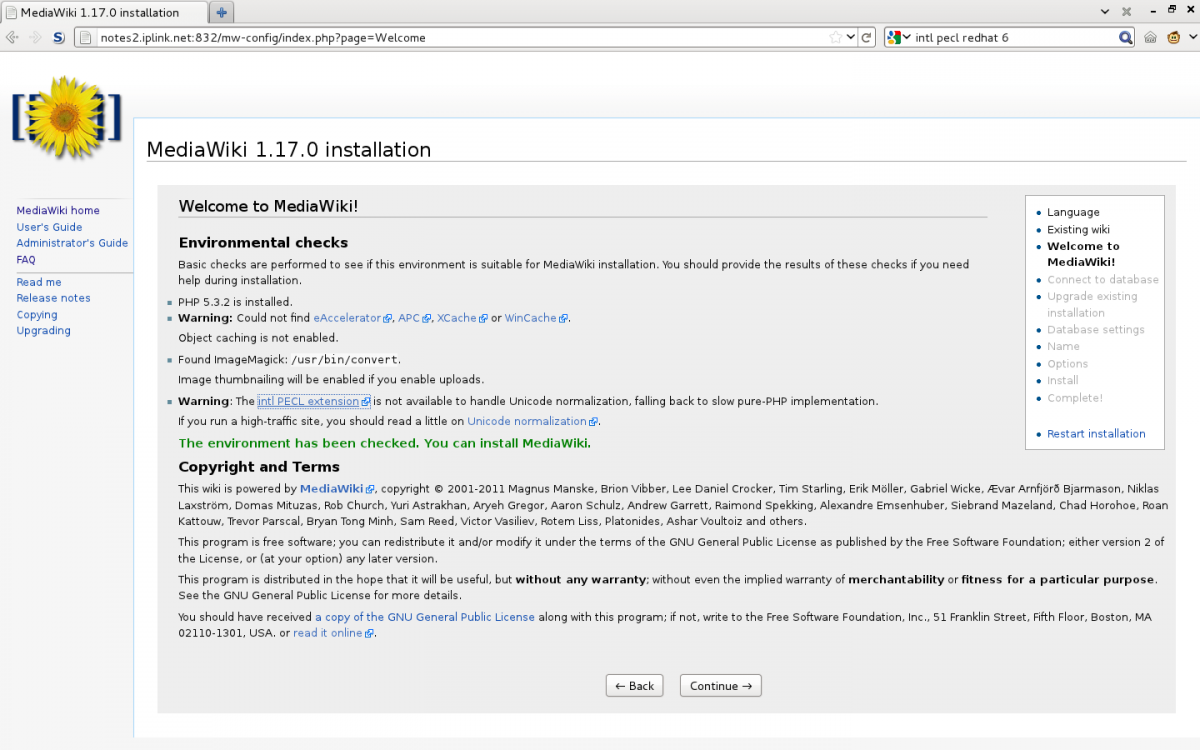The height and width of the screenshot is (750, 1200).
Task: Open a new browser tab with plus icon
Action: [x=221, y=12]
